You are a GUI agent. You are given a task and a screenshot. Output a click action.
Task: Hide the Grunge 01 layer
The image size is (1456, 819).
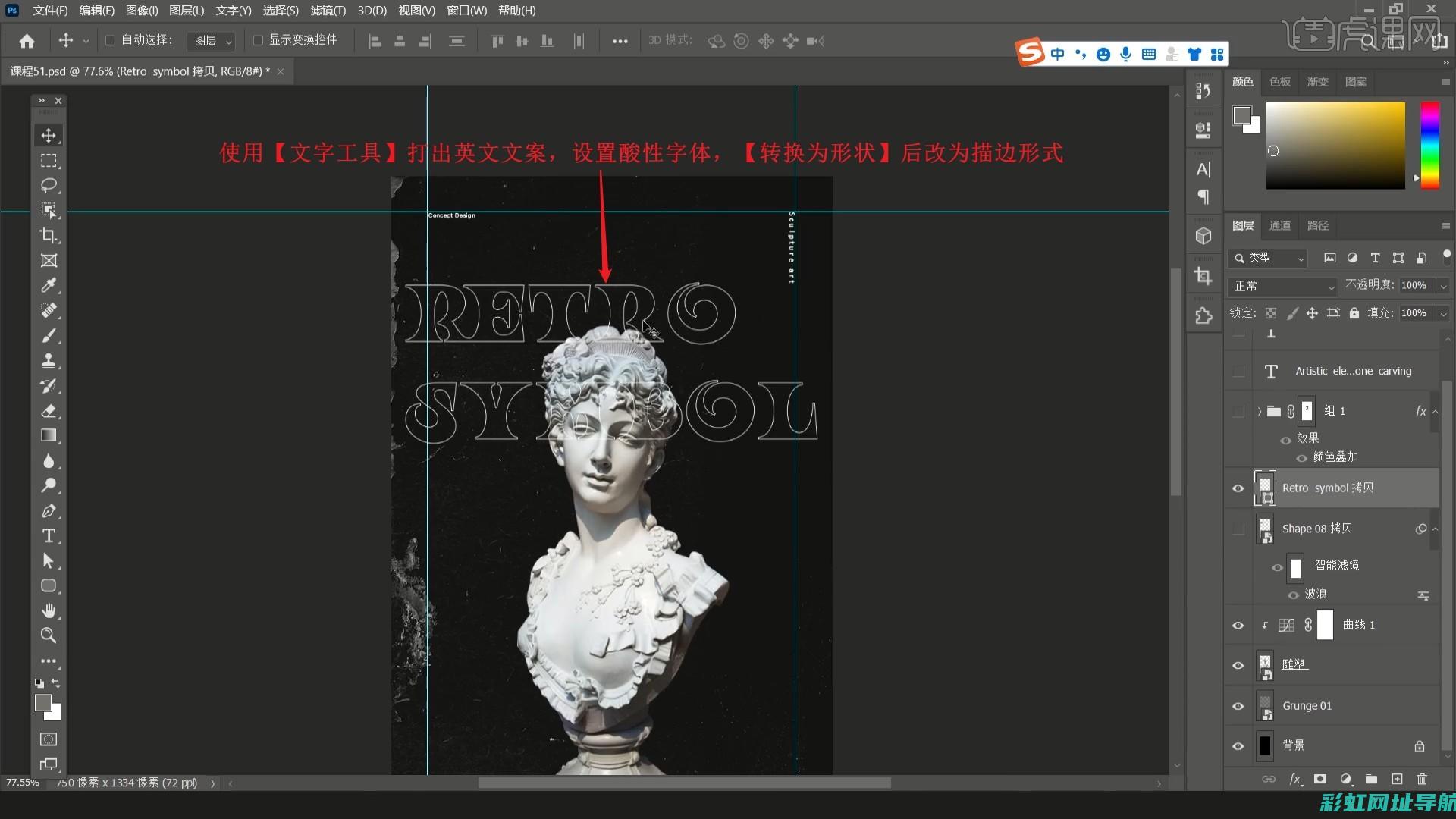[x=1238, y=706]
